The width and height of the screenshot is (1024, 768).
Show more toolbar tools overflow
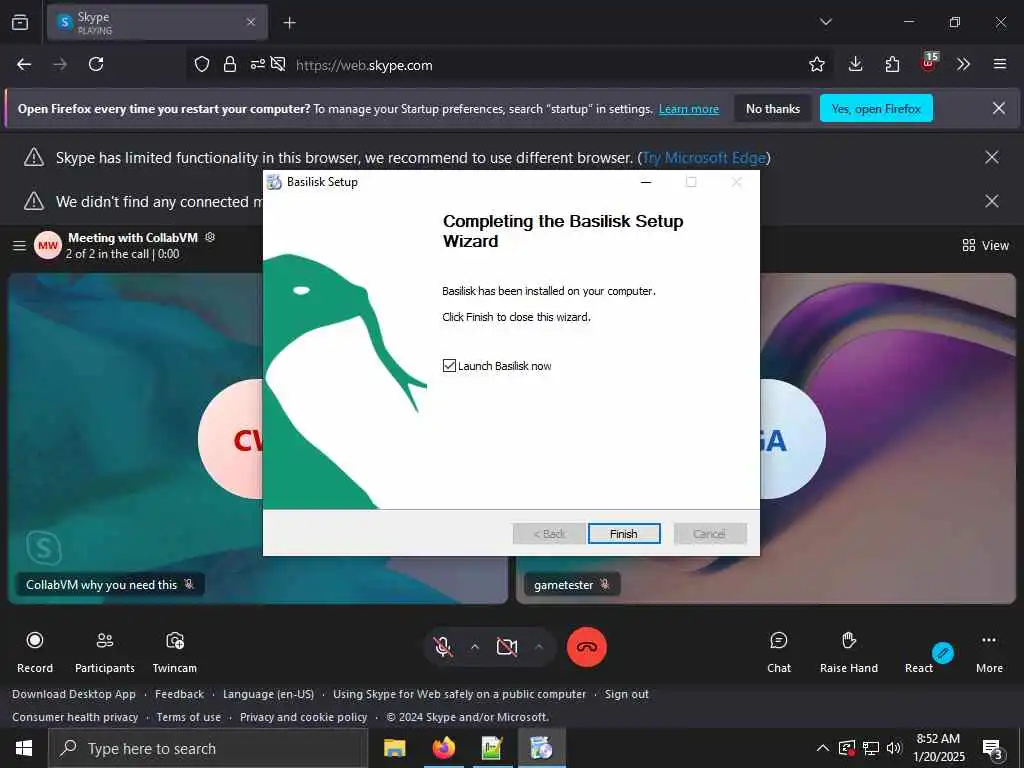click(963, 64)
